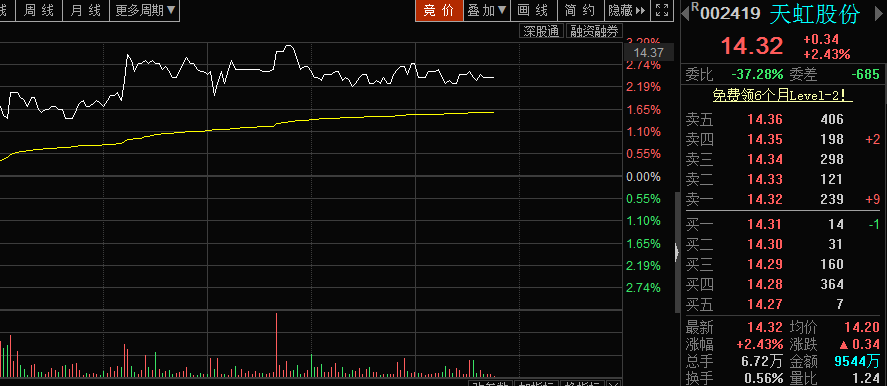Click 委差 value -685
The height and width of the screenshot is (386, 887).
point(866,74)
